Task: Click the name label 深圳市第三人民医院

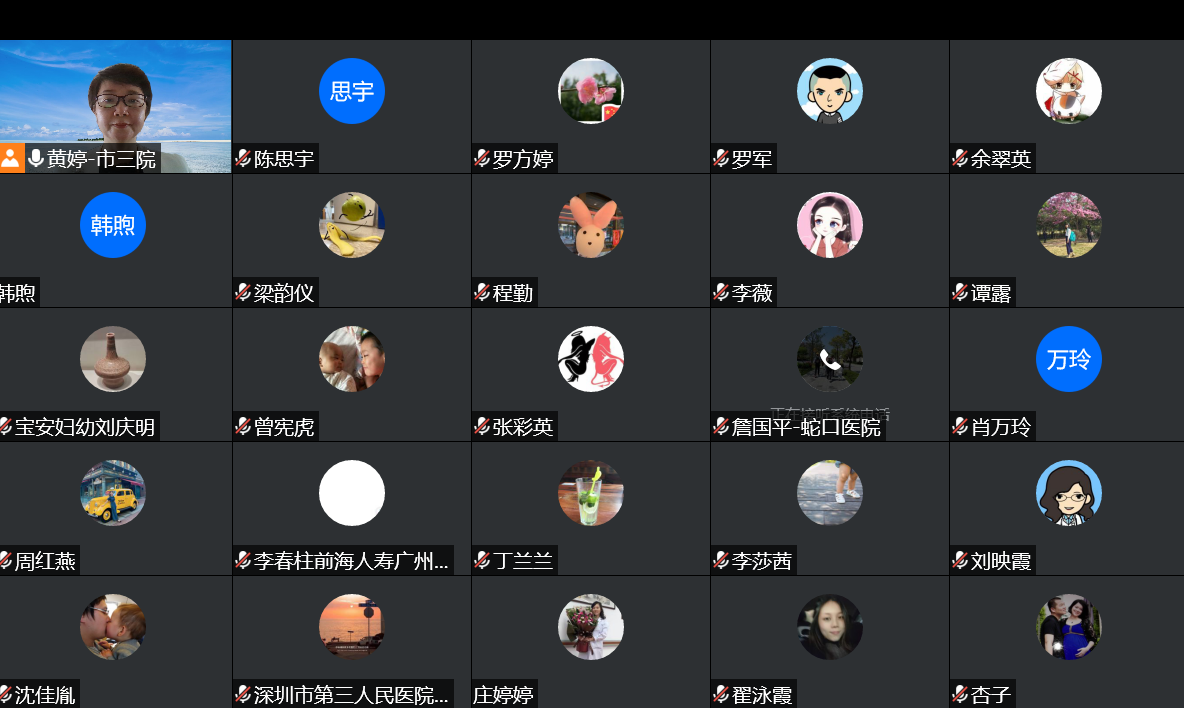Action: click(x=351, y=695)
